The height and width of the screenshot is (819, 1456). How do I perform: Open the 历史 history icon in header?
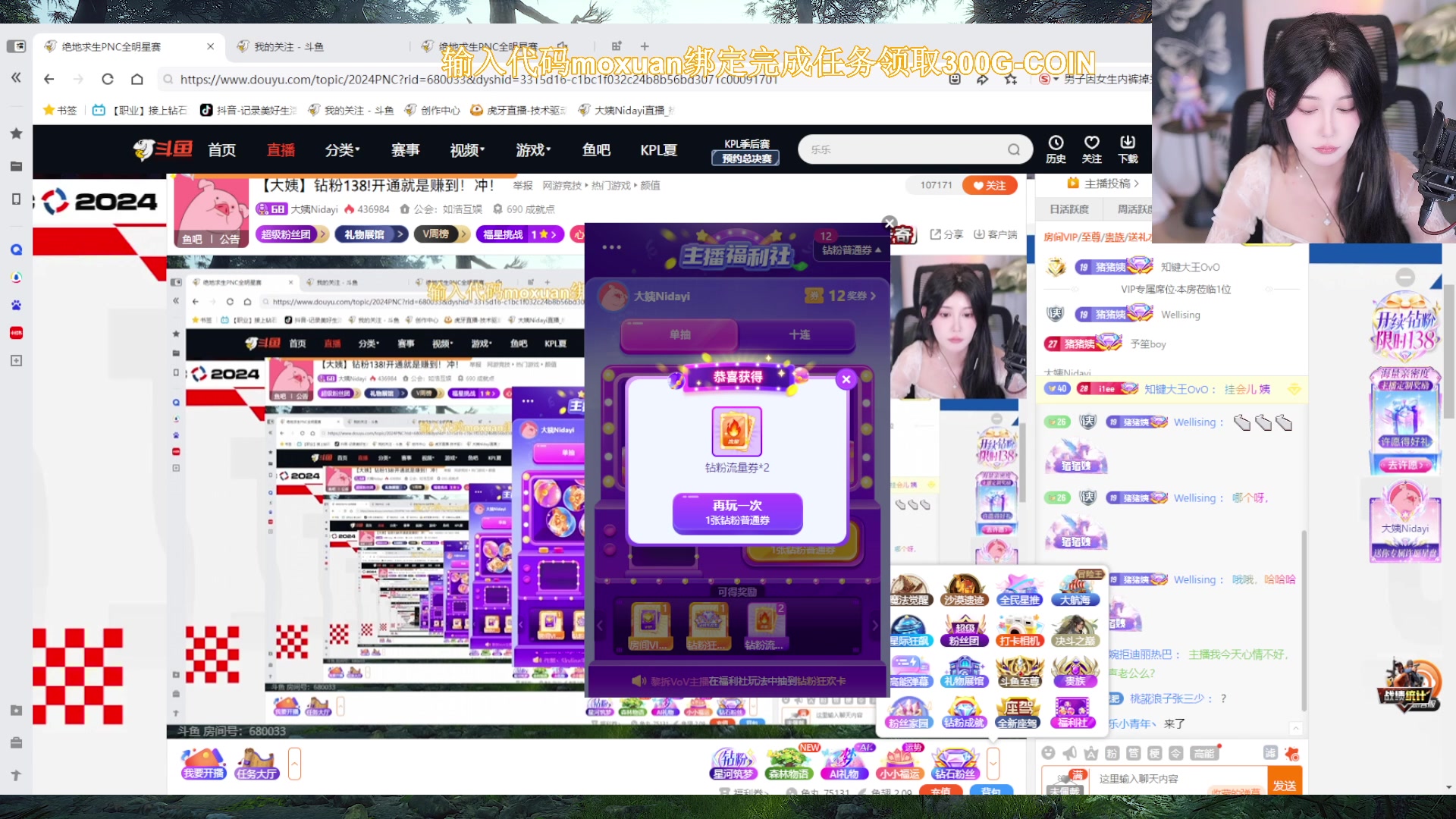(x=1056, y=149)
